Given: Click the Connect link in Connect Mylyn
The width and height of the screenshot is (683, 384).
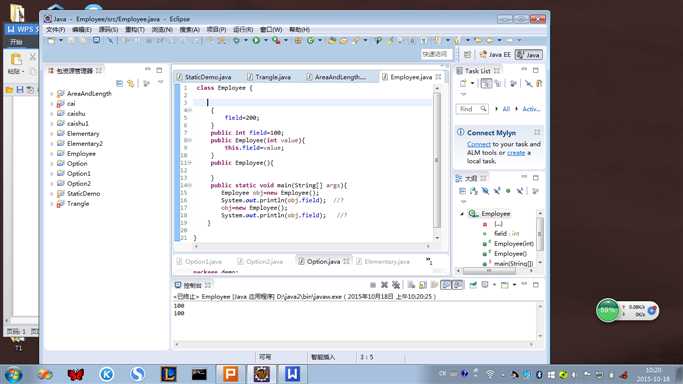Looking at the screenshot, I should point(478,144).
